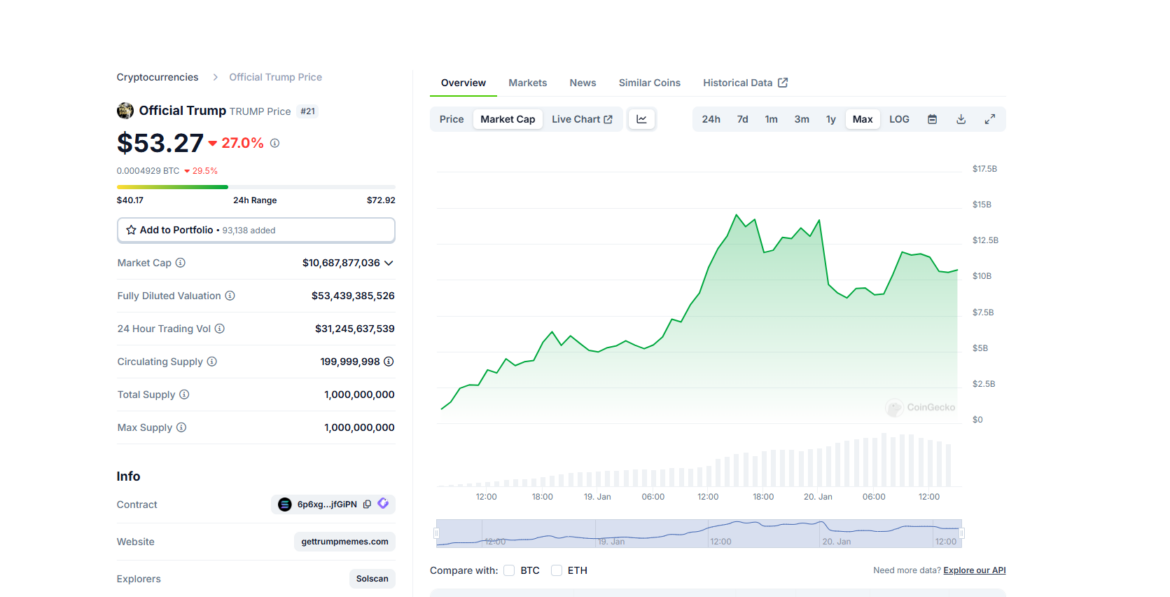Screen dimensions: 1170x597
Task: Toggle LOG scale on the chart
Action: click(899, 119)
